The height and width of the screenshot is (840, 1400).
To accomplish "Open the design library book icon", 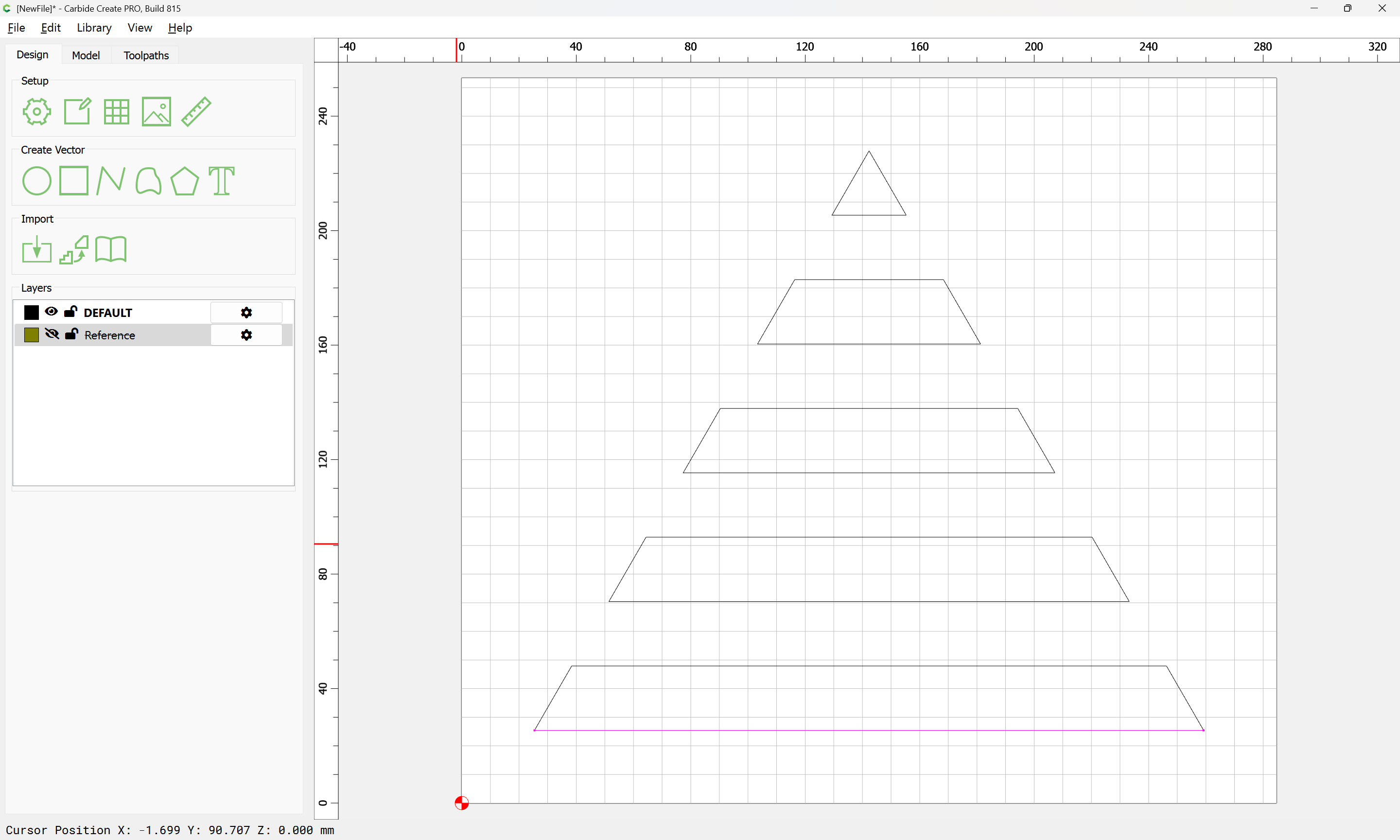I will point(111,249).
